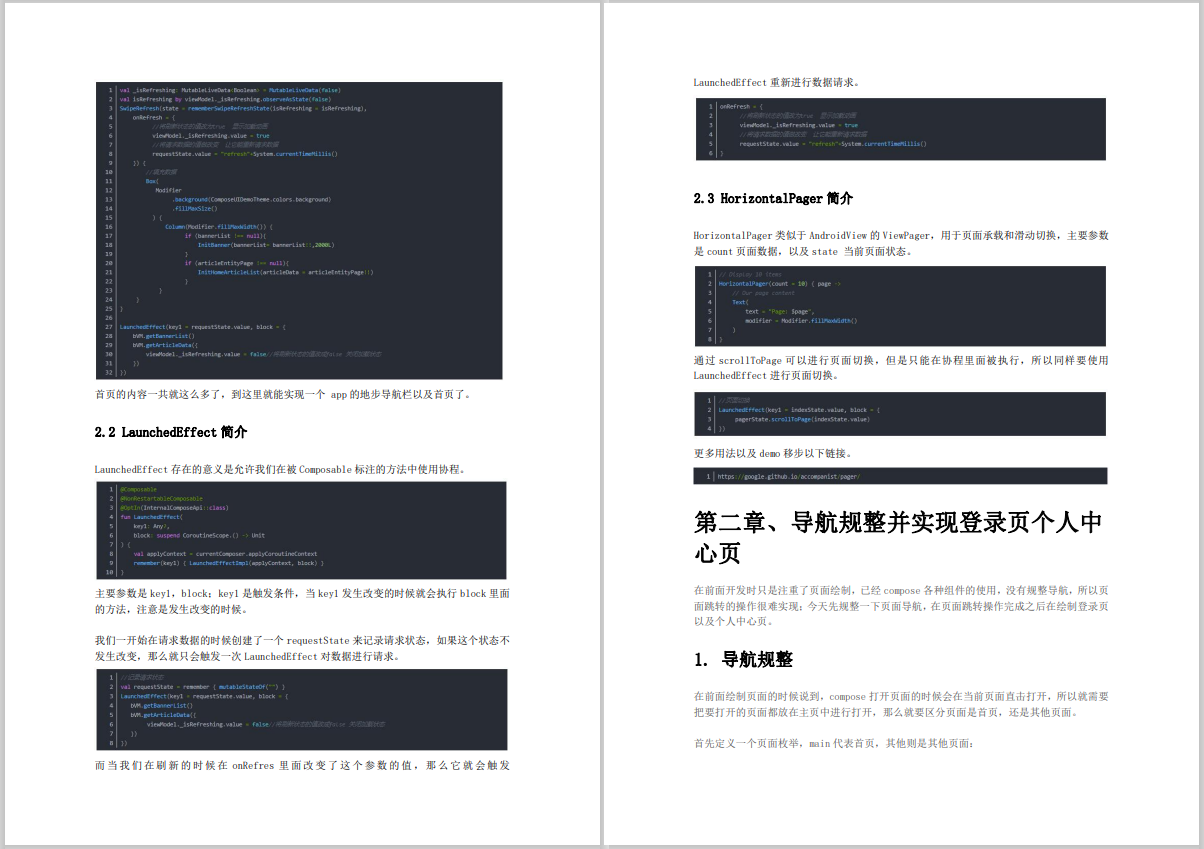Click code line "val isRefreshing by viewModel._isRefreshing.observeAsState(false)"

coord(225,99)
